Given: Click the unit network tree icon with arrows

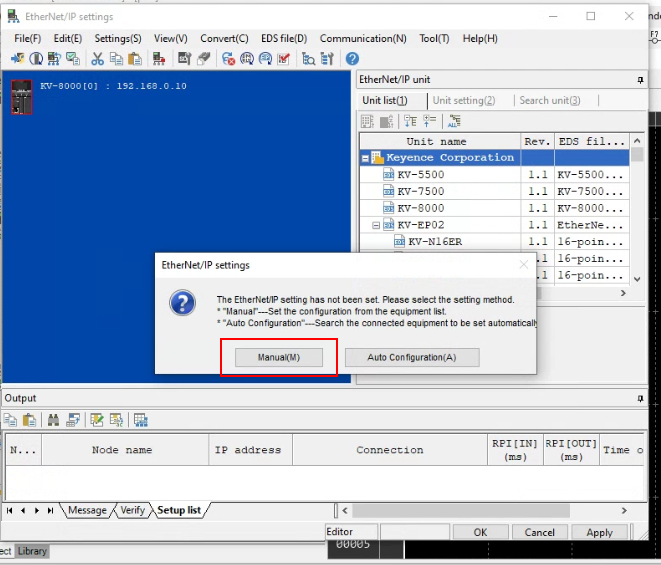Looking at the screenshot, I should 54,59.
